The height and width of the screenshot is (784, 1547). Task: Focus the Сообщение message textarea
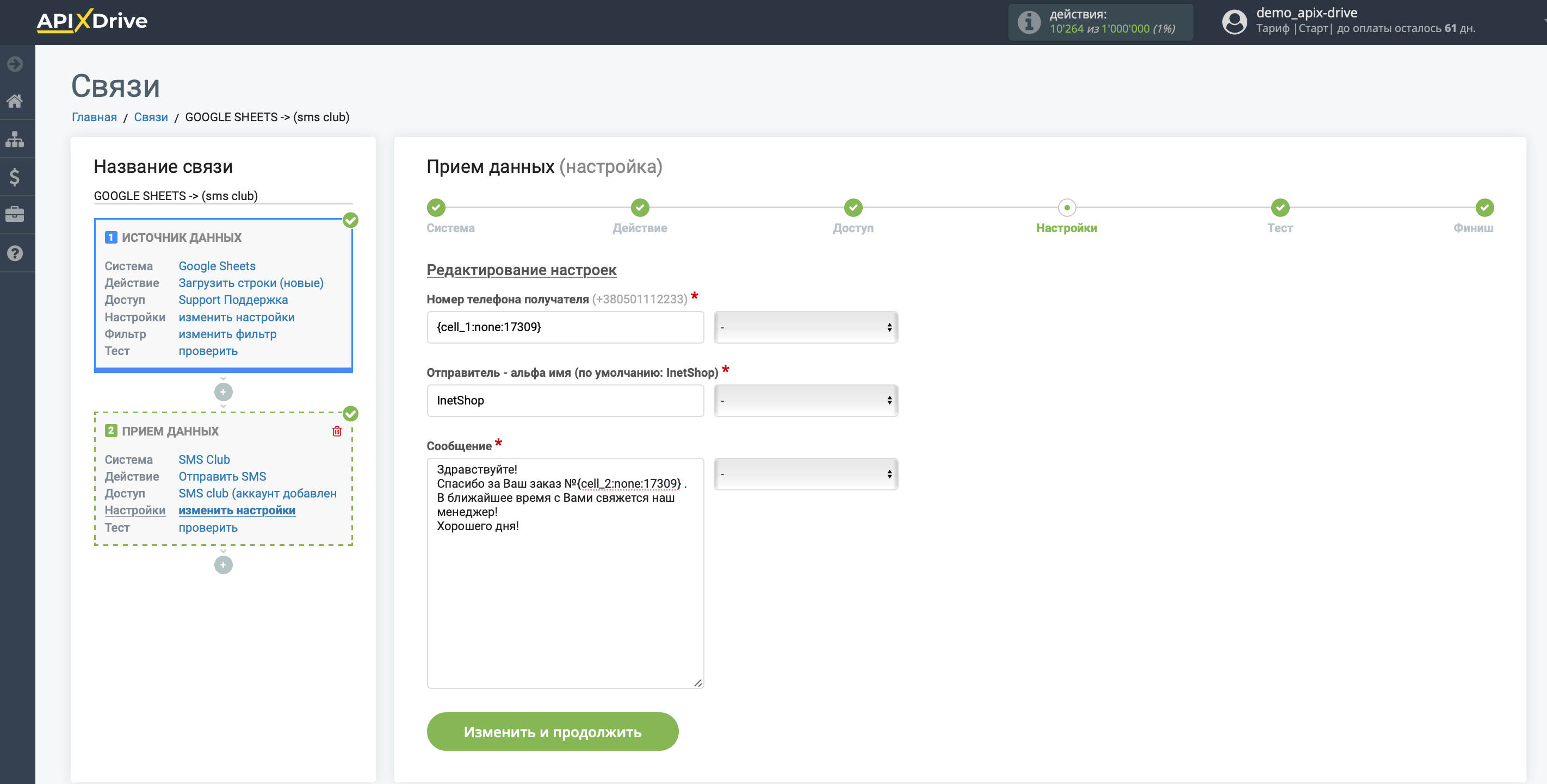point(565,573)
